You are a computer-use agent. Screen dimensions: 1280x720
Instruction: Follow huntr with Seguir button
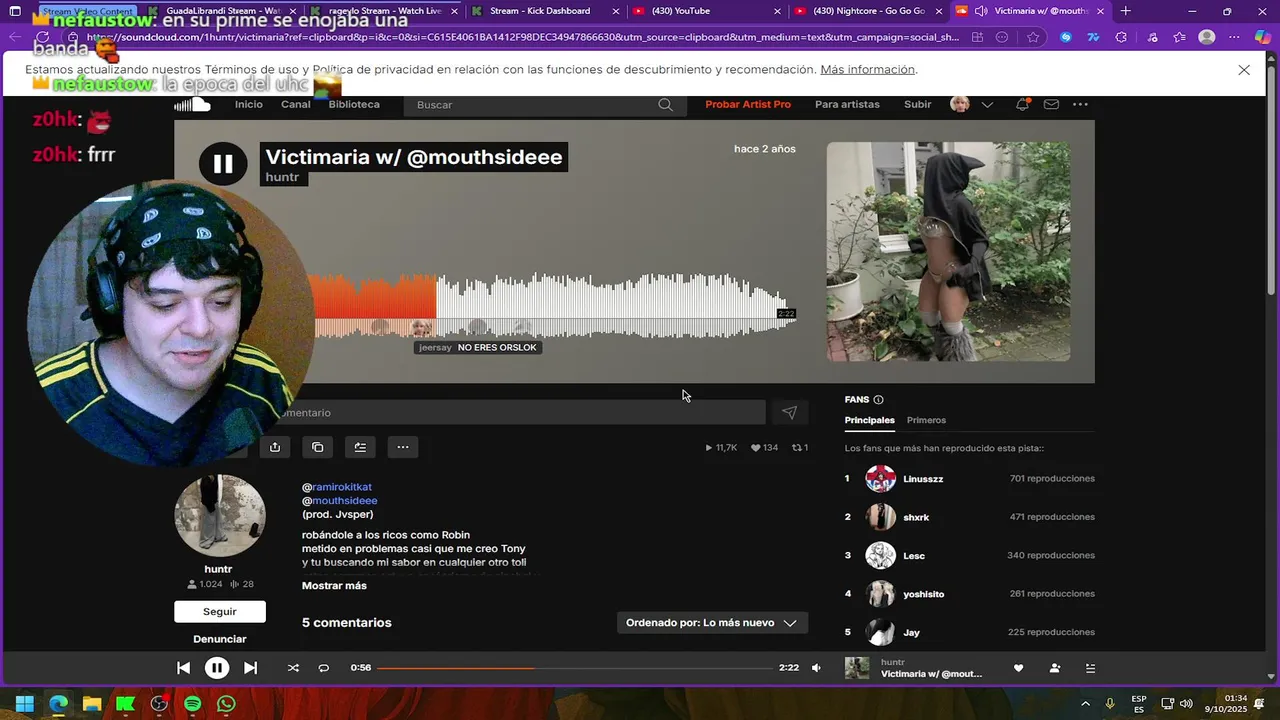pyautogui.click(x=220, y=612)
